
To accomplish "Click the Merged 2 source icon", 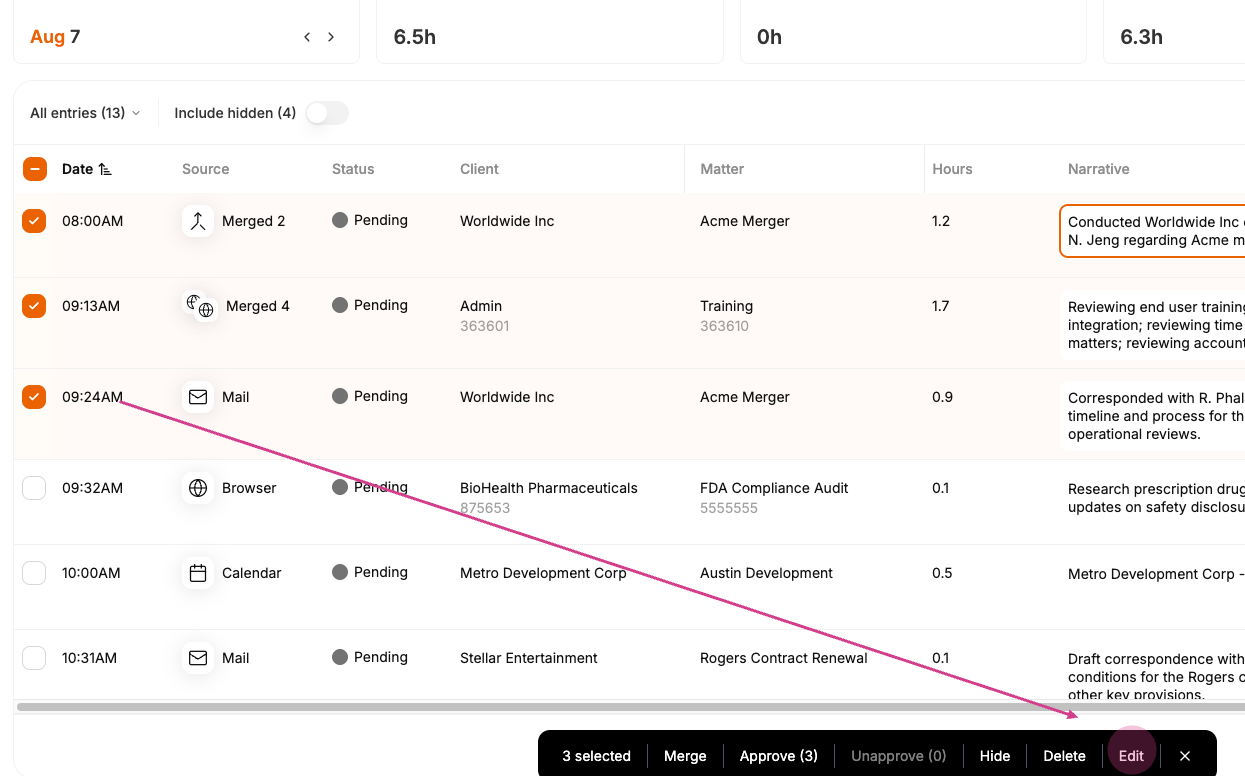I will pos(198,221).
